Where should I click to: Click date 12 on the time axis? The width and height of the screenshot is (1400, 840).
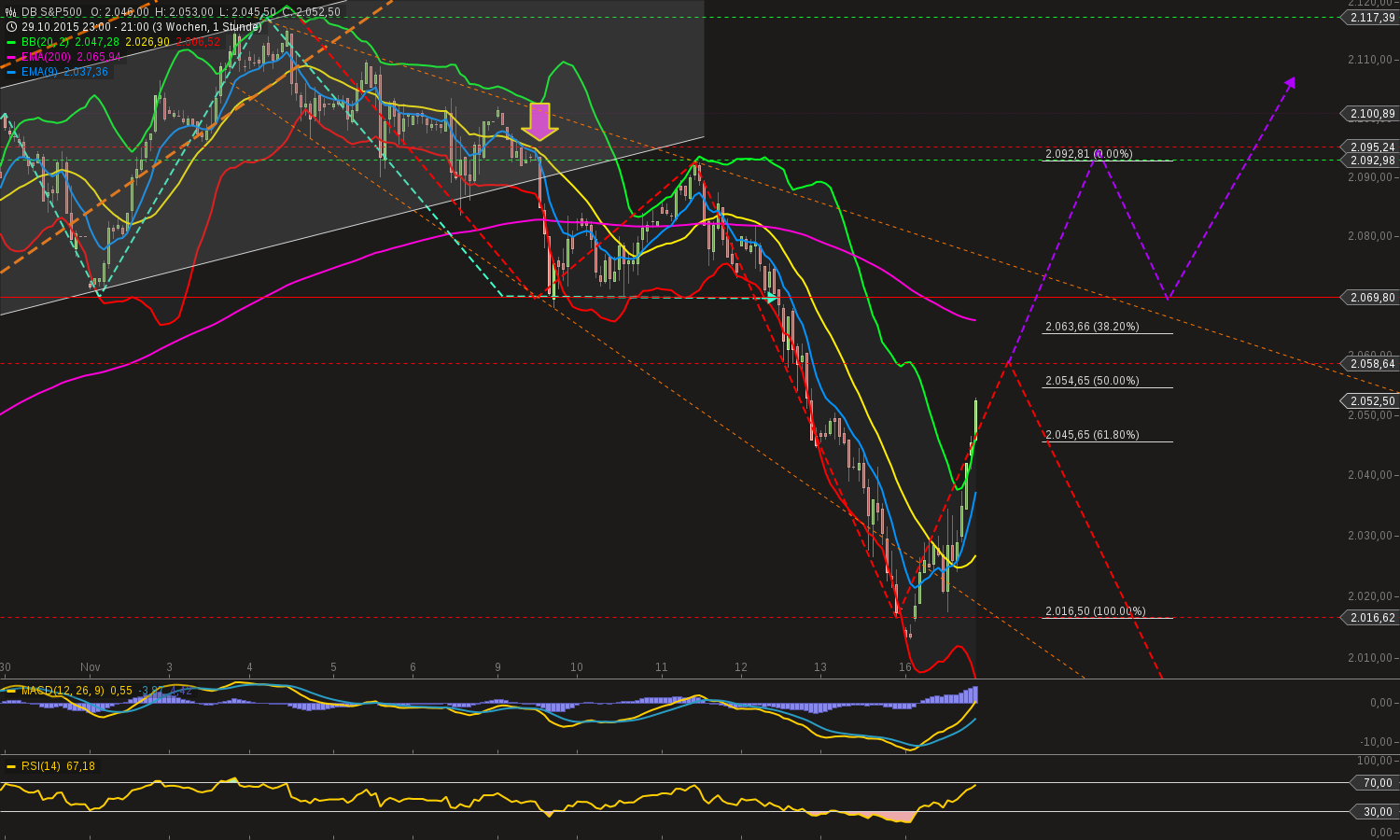[x=741, y=667]
